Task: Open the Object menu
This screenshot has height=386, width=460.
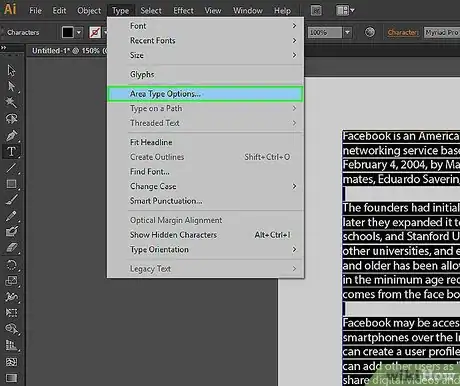Action: point(89,11)
